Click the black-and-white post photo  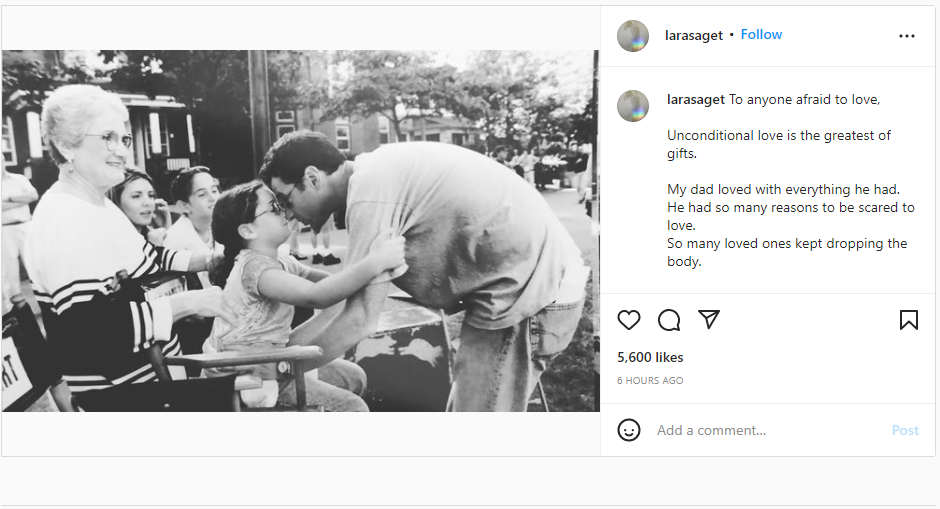[300, 230]
